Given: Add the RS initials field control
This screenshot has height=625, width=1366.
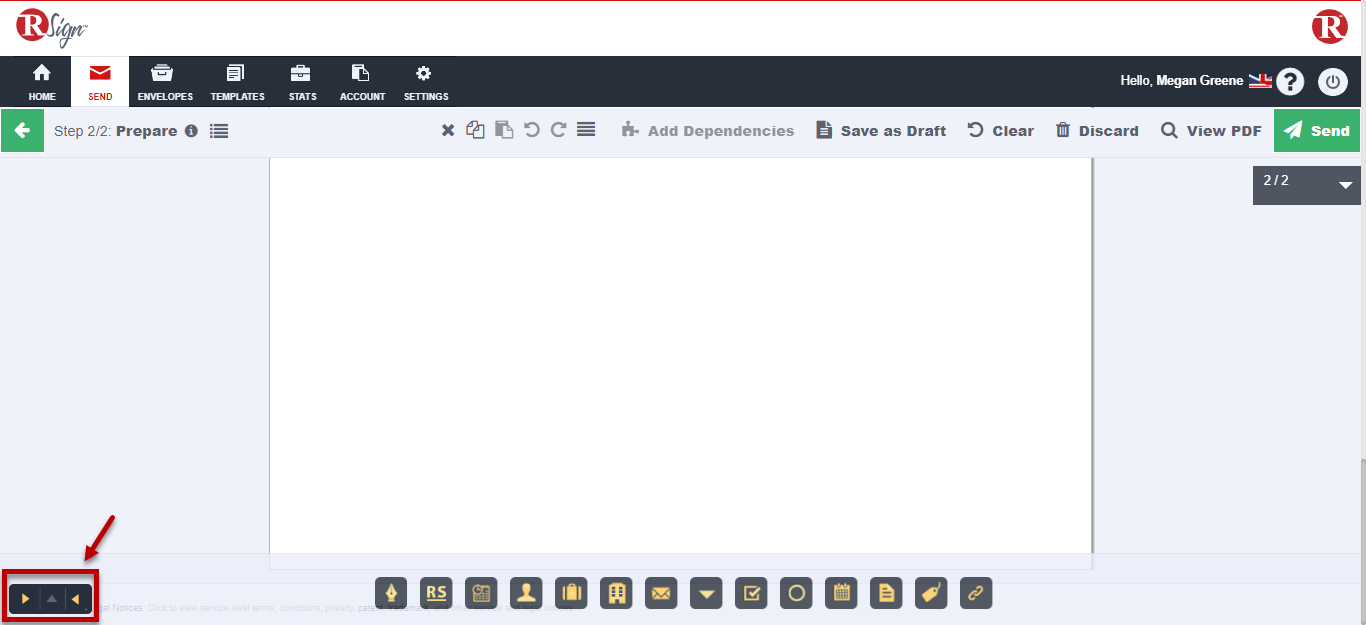Looking at the screenshot, I should coord(436,593).
